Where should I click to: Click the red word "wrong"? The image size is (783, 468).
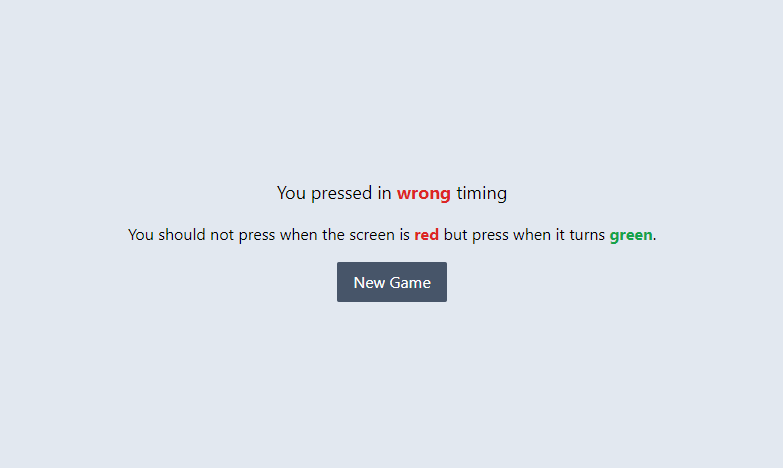coord(423,193)
